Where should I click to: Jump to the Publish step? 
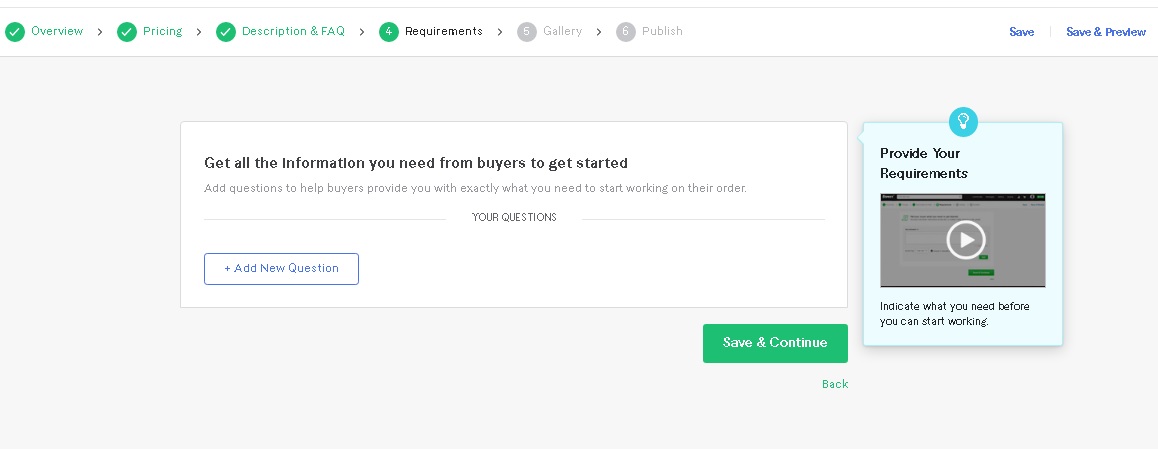click(662, 31)
